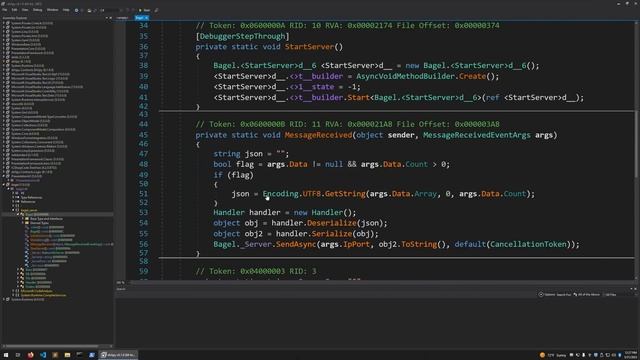
Task: Select the highlighted Bagel class in tree
Action: click(37, 214)
